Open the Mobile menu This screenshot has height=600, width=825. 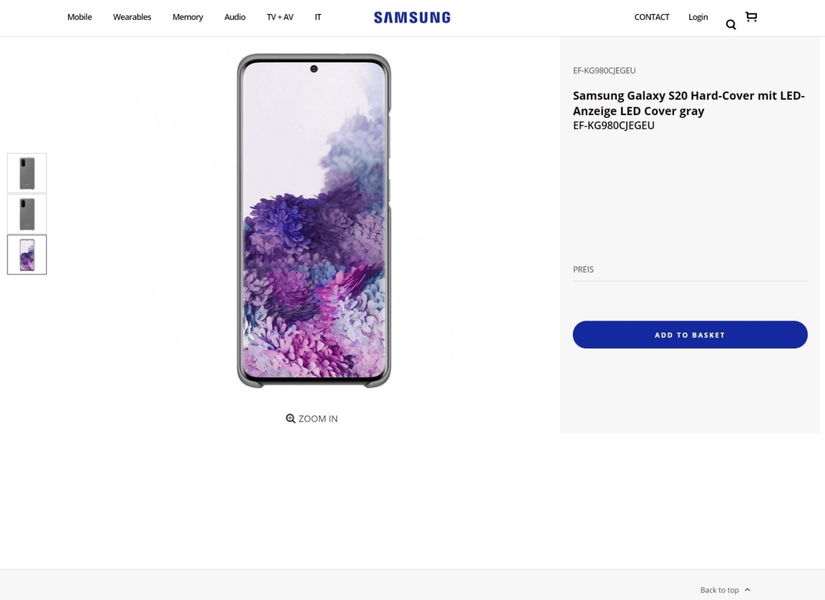79,17
